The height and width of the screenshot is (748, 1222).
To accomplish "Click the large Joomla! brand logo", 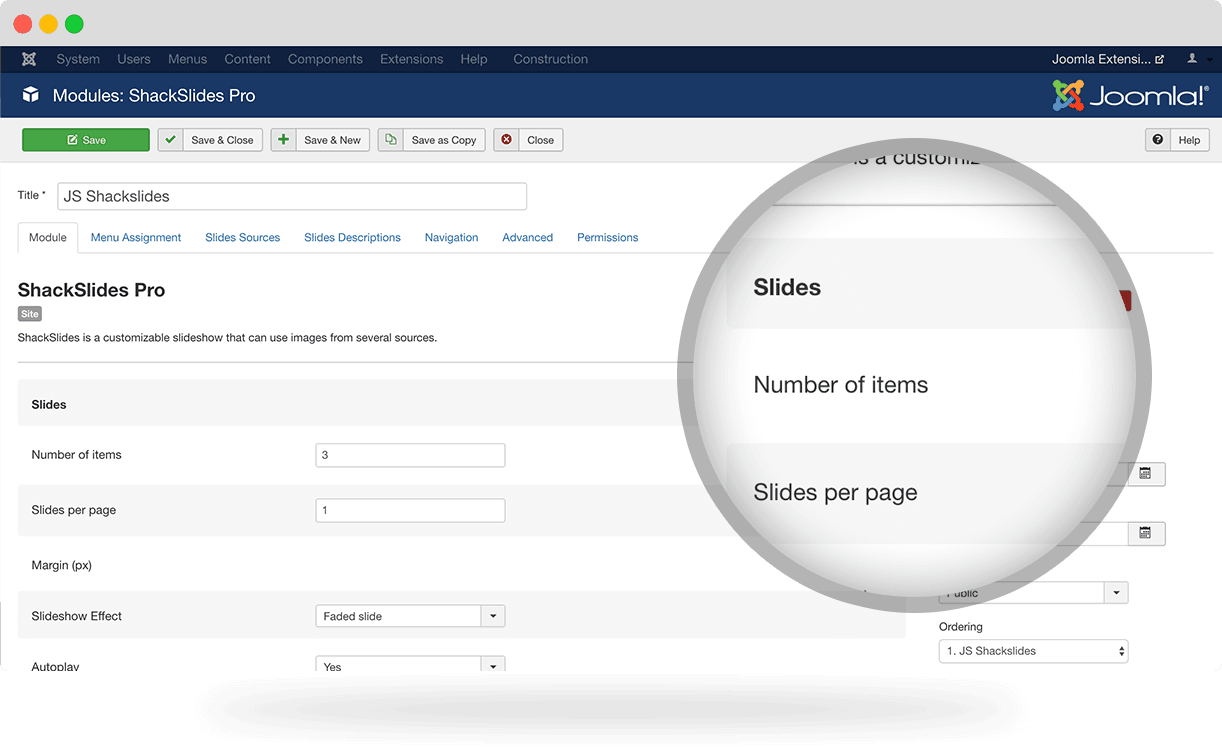I will point(1130,96).
